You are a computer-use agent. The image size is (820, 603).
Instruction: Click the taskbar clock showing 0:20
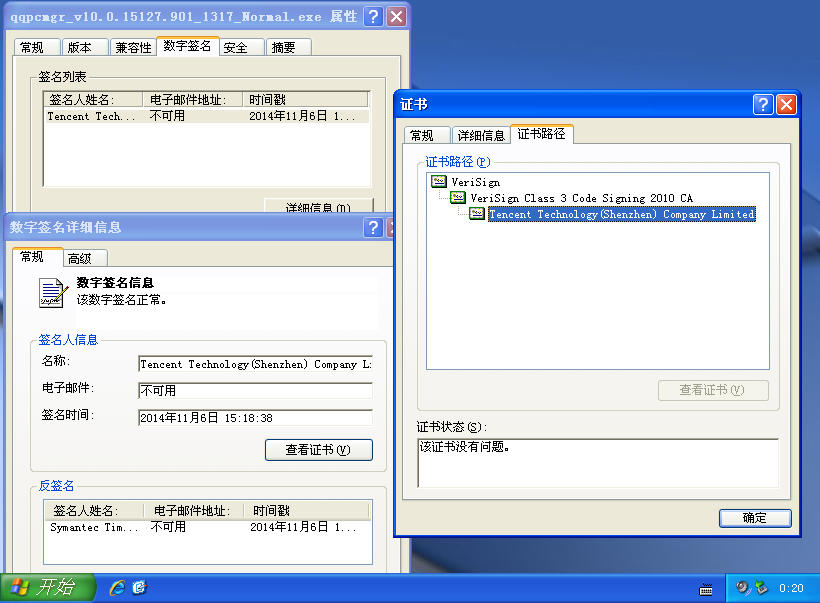point(791,588)
